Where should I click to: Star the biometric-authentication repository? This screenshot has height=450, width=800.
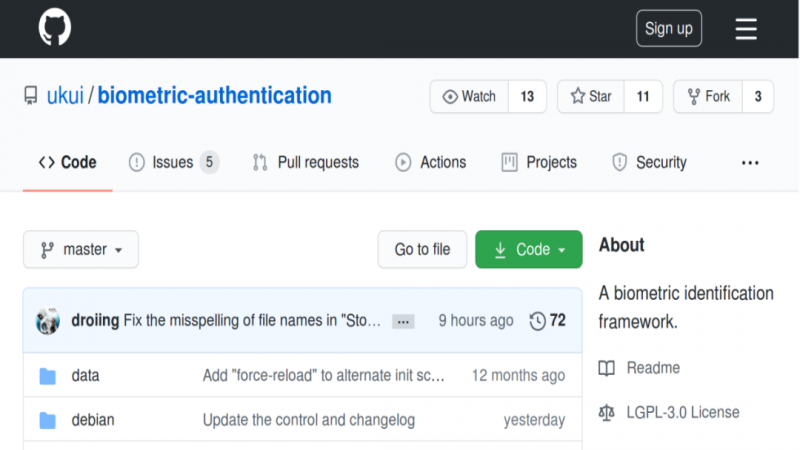click(590, 97)
